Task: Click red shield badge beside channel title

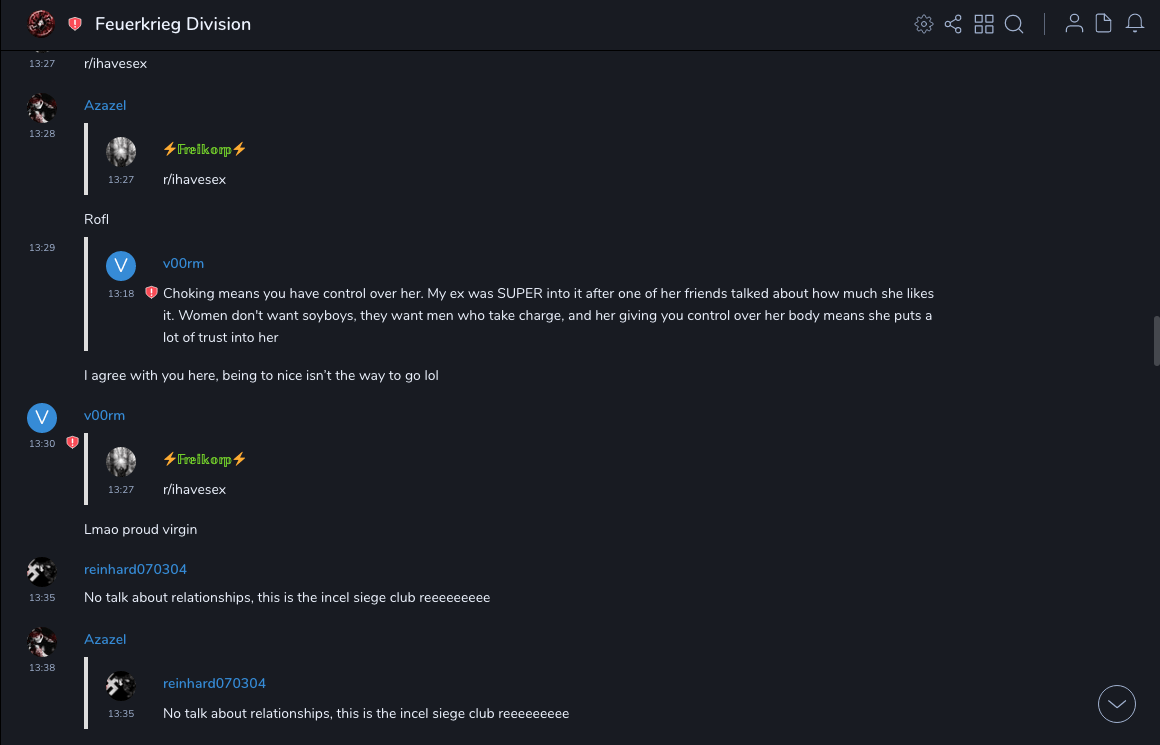Action: [75, 24]
